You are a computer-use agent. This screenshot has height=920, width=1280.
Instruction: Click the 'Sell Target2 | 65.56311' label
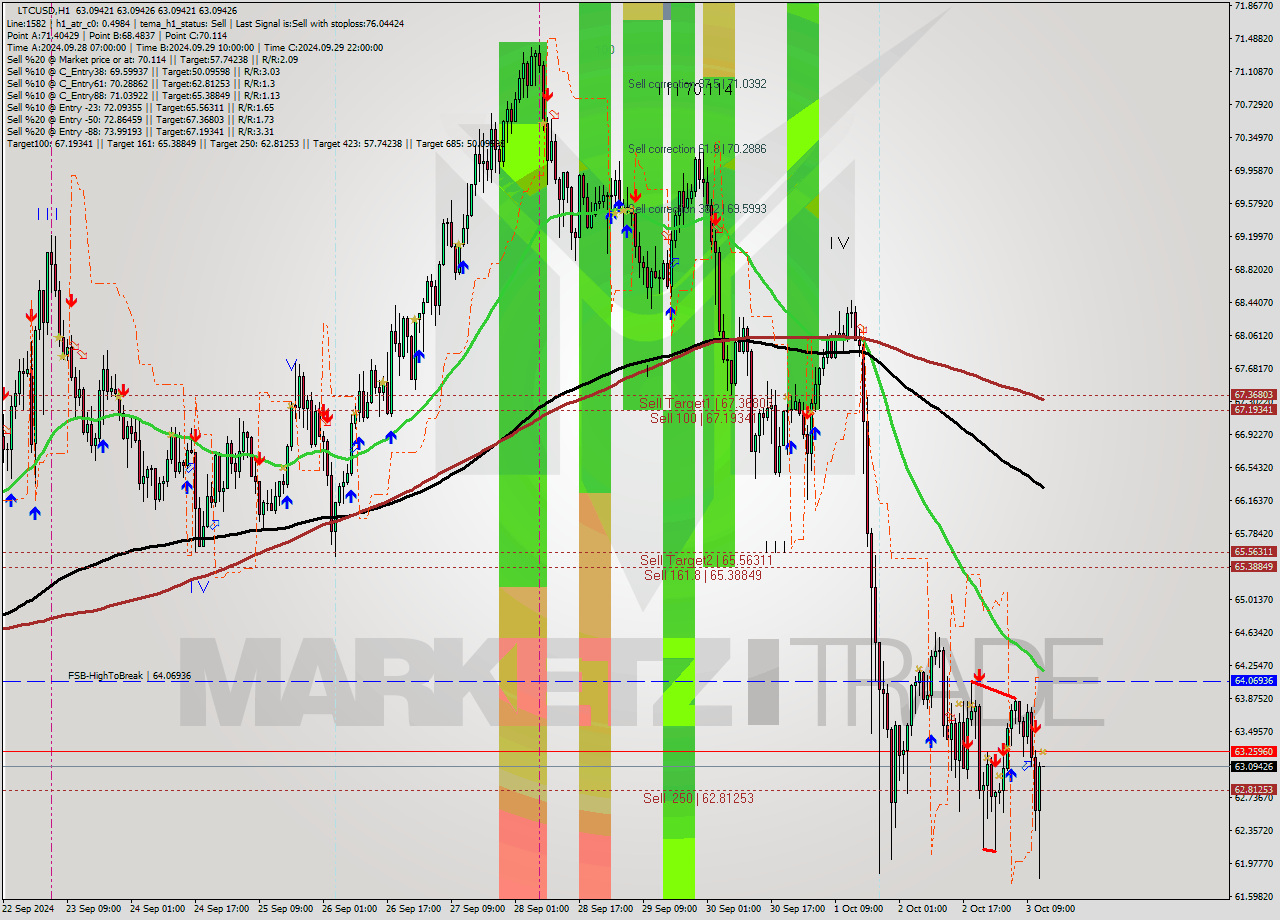(x=706, y=561)
